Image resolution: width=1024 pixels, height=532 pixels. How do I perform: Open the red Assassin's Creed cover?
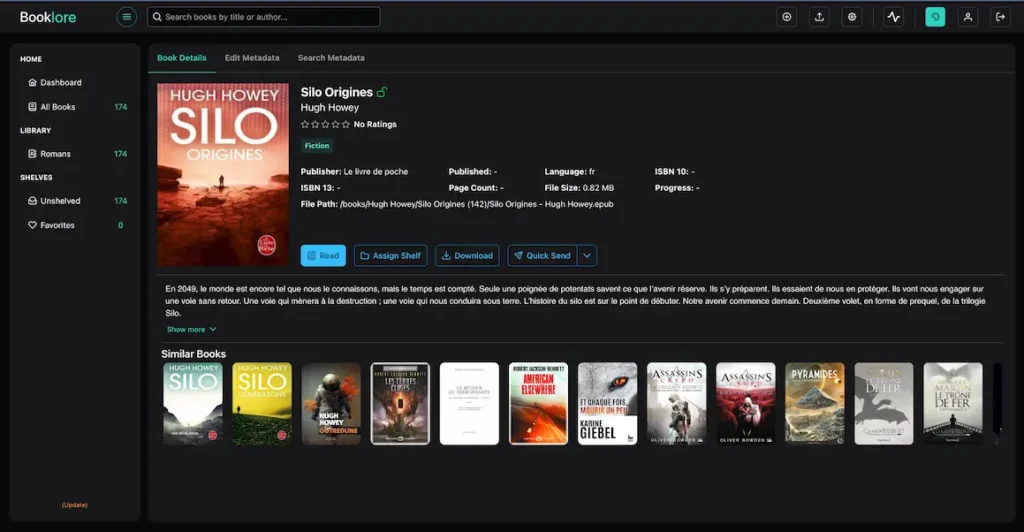[746, 403]
